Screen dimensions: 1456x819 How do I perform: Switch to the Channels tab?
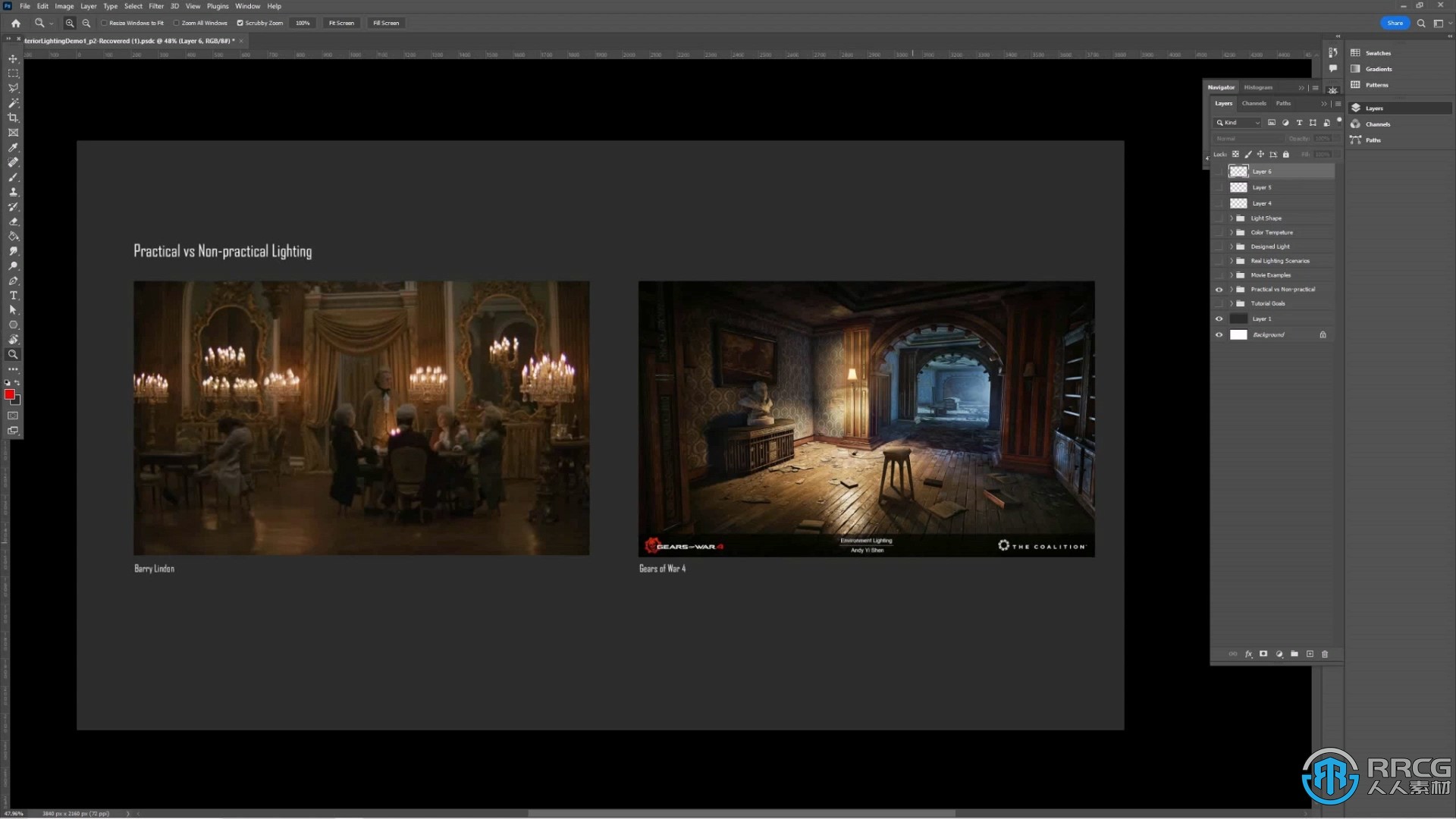1254,103
